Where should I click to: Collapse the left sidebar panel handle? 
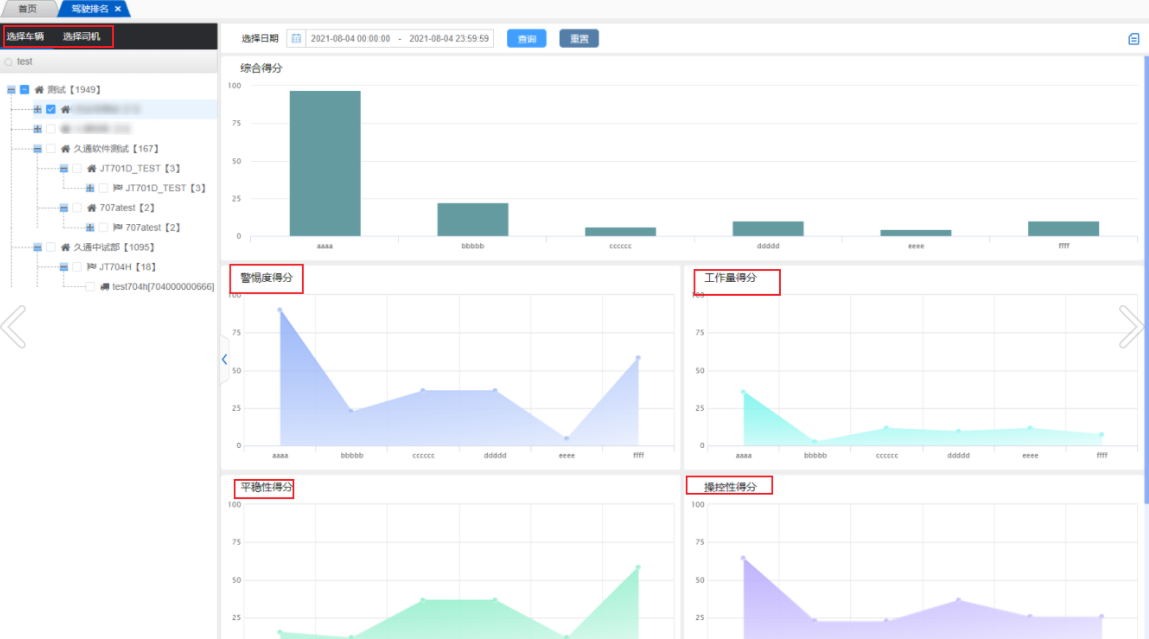click(x=224, y=359)
